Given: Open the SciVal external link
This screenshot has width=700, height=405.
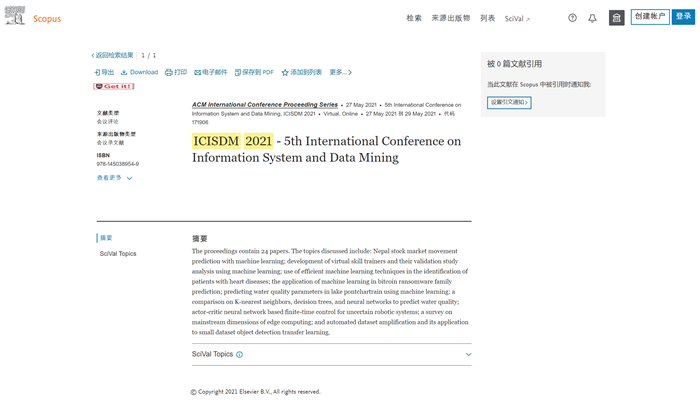Looking at the screenshot, I should pyautogui.click(x=517, y=19).
